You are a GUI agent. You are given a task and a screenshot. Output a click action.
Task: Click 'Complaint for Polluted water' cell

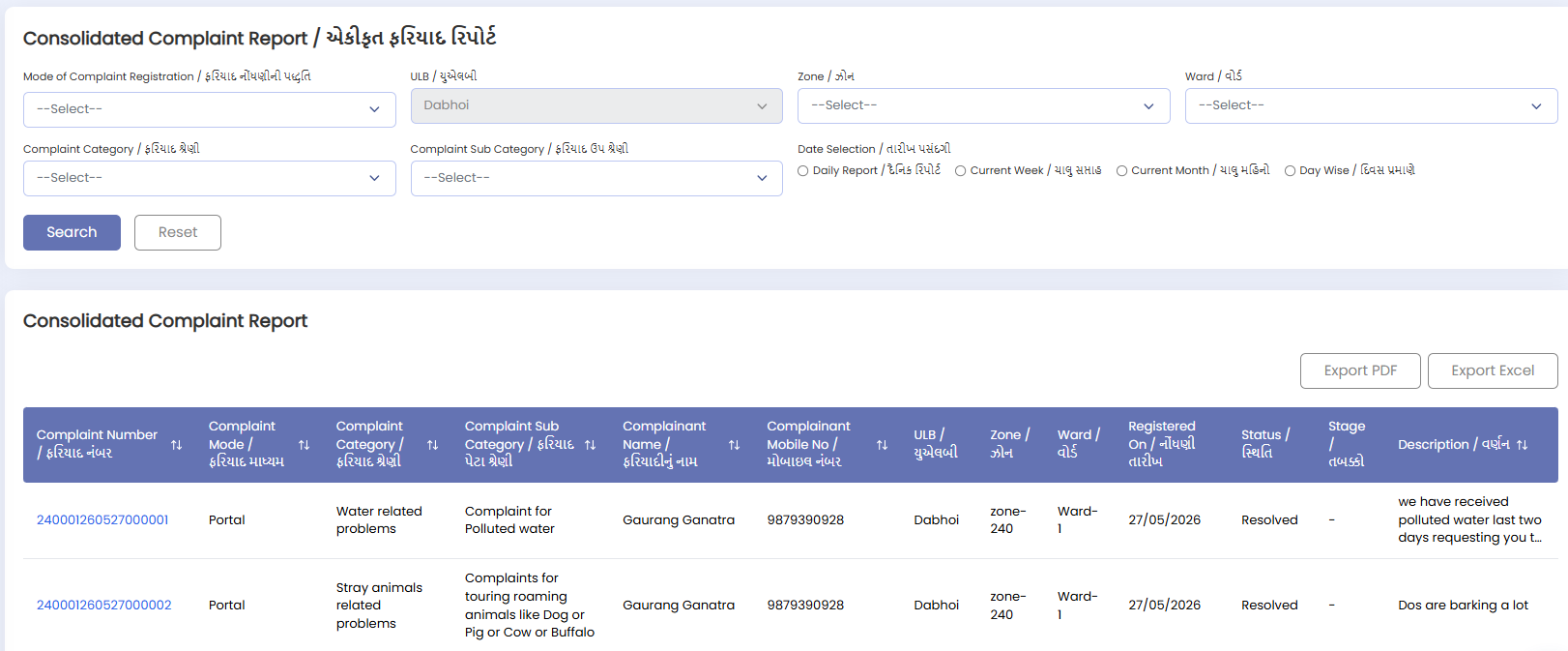pyautogui.click(x=509, y=520)
